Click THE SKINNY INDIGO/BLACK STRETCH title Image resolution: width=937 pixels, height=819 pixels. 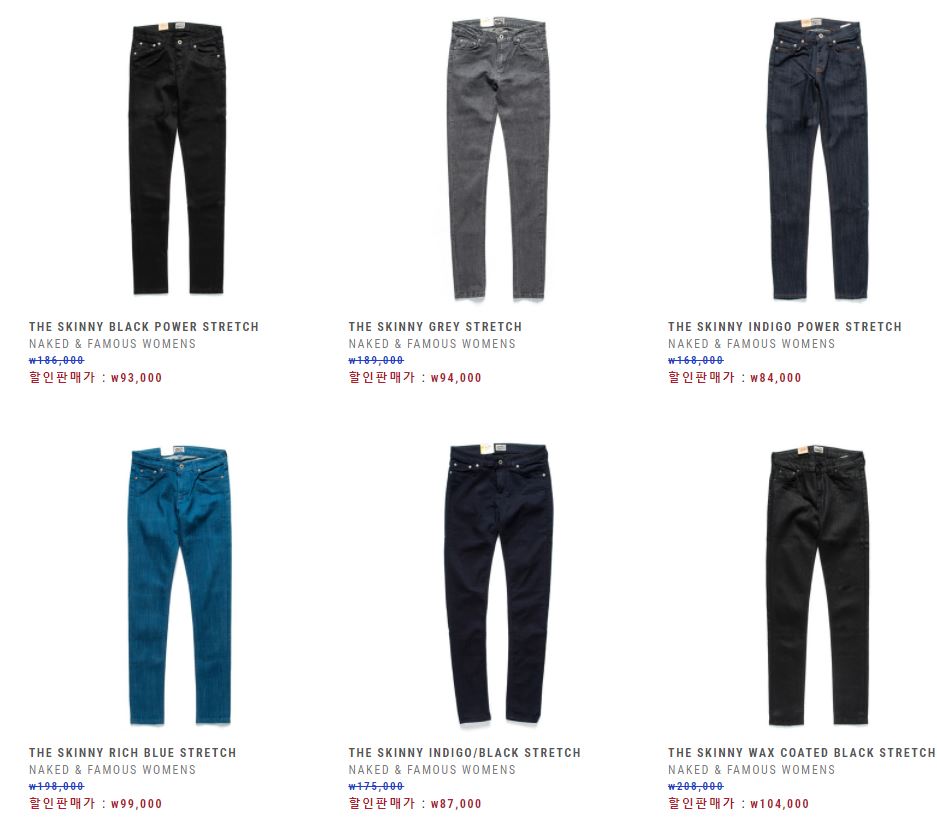[464, 753]
